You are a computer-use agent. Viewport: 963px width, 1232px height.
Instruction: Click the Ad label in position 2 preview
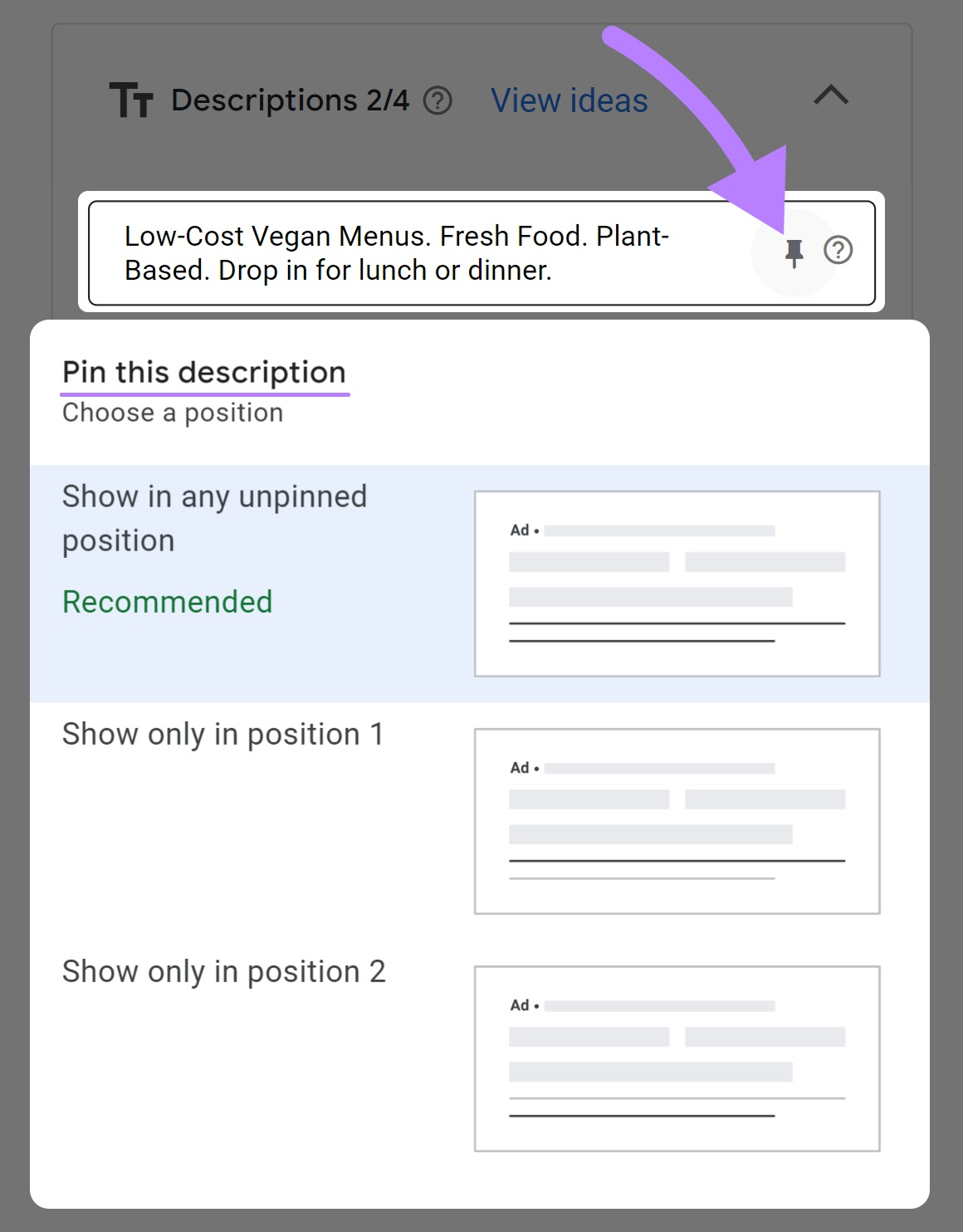[521, 1005]
